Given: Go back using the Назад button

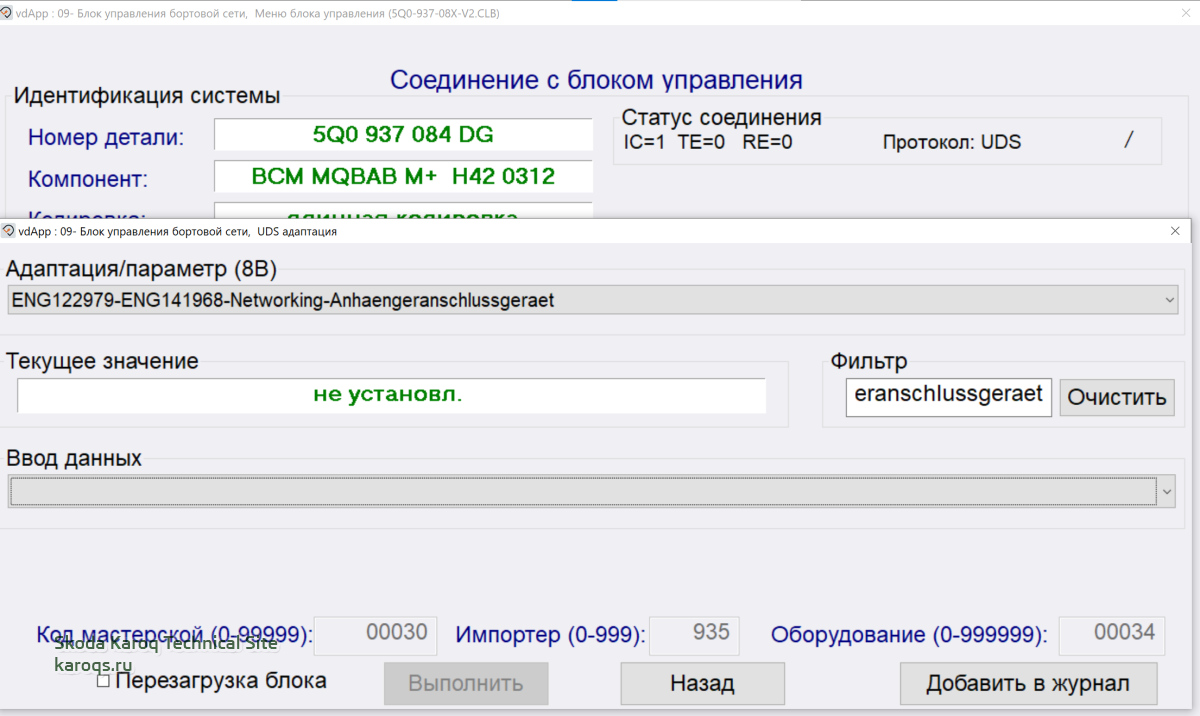Looking at the screenshot, I should tap(702, 684).
